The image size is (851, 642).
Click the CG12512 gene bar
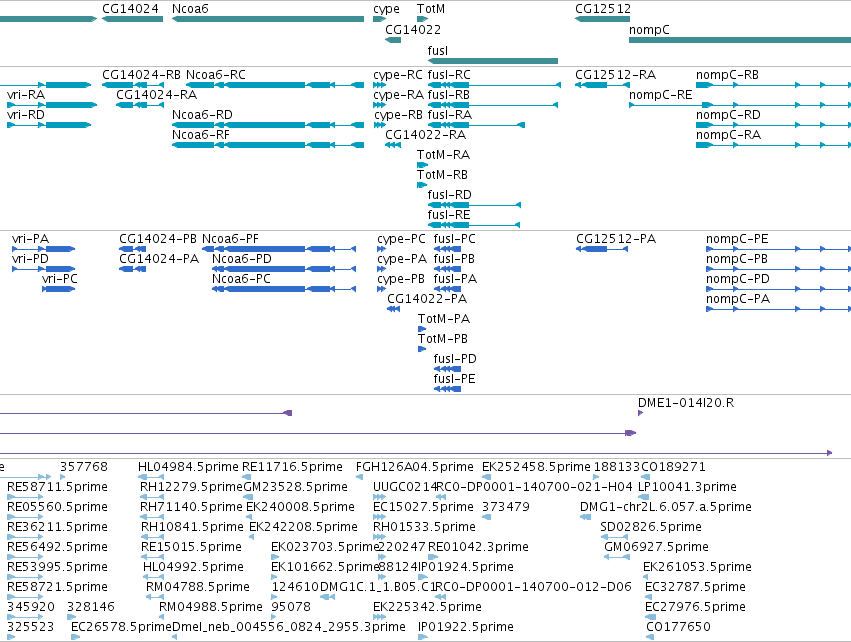(602, 19)
